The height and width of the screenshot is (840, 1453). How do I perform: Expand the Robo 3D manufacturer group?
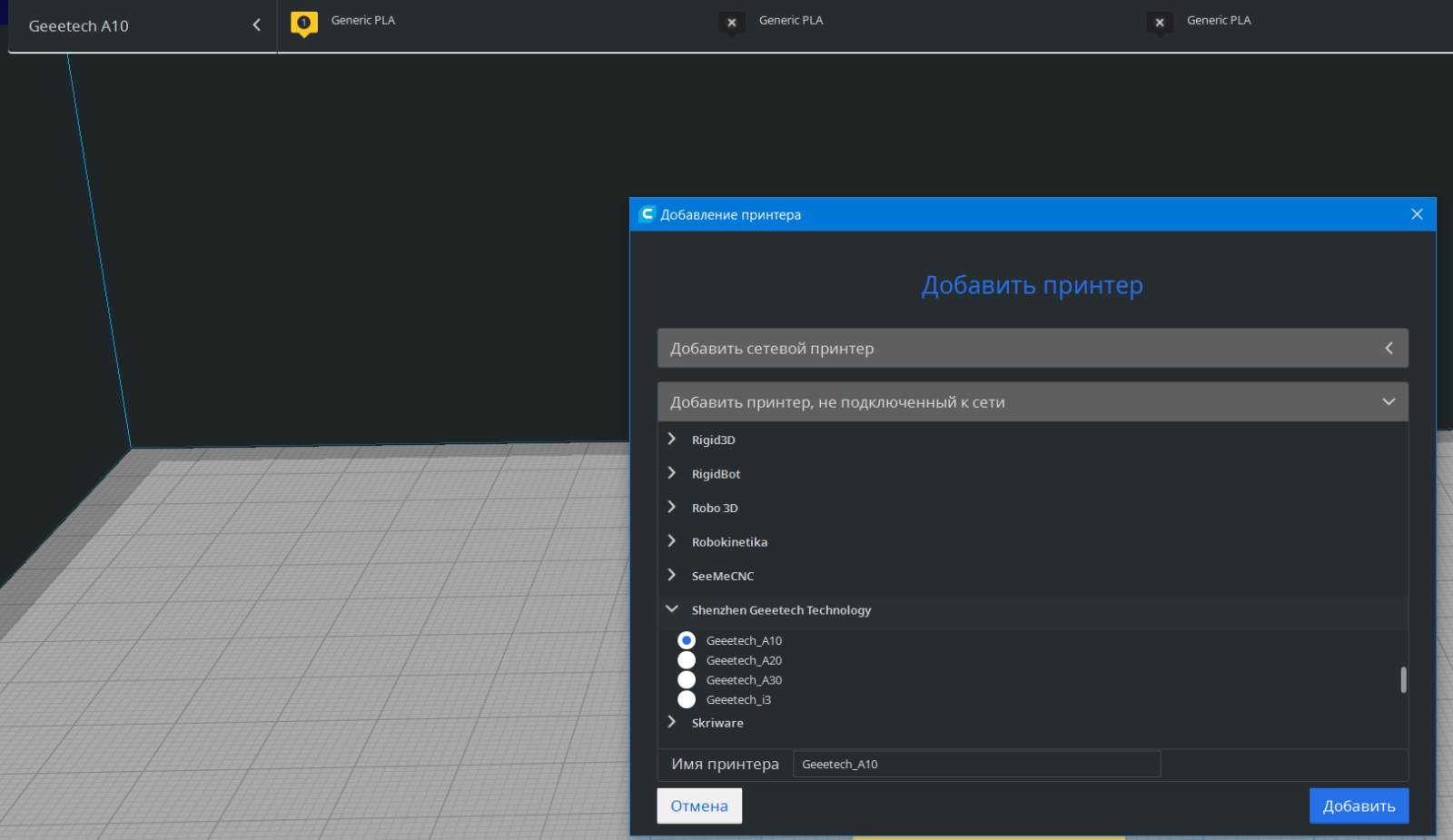(672, 507)
